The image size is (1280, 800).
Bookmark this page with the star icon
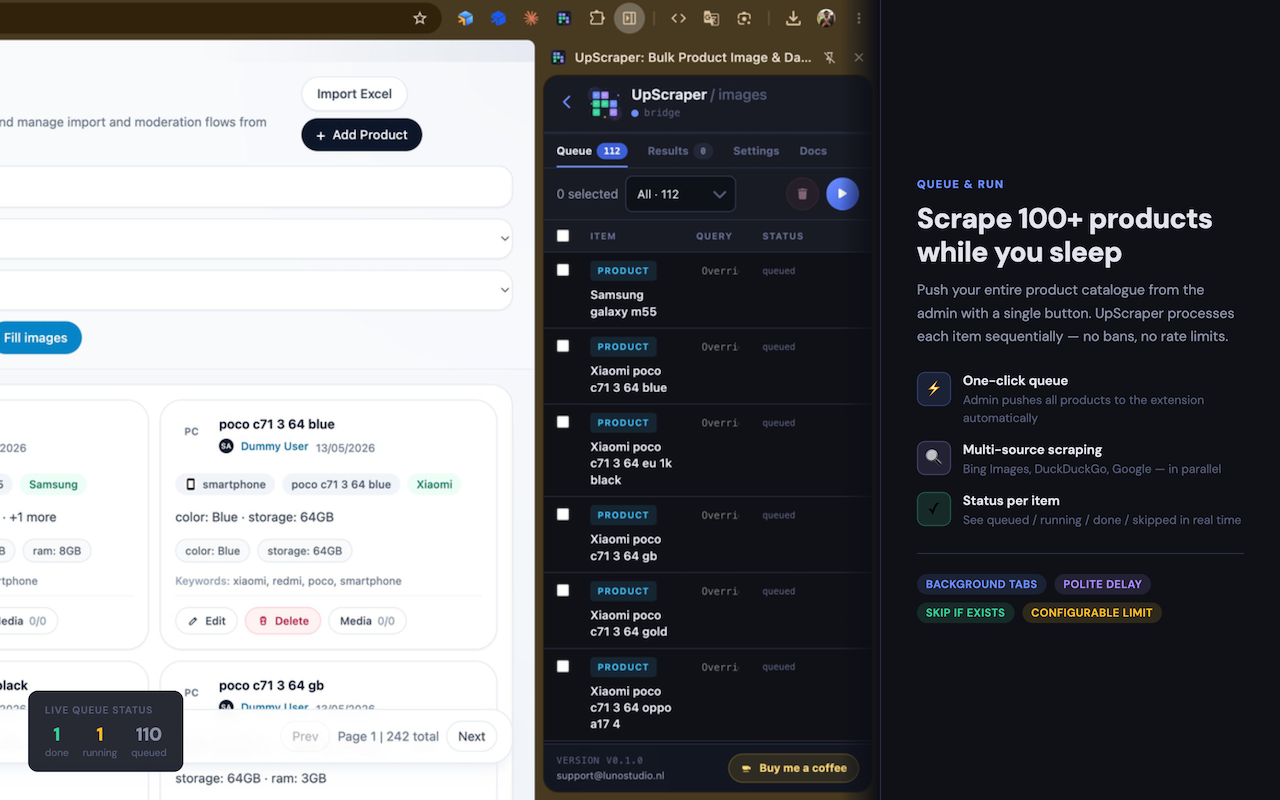420,18
